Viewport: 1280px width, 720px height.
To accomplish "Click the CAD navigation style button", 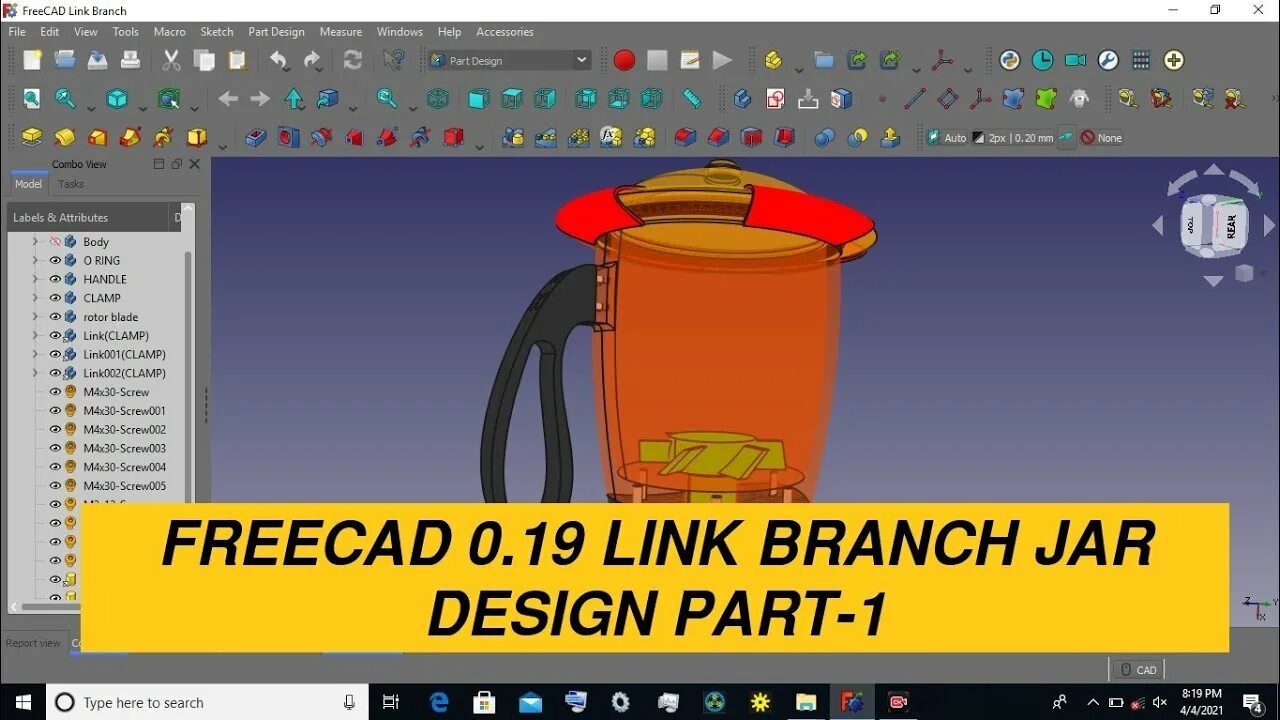I will point(1138,670).
